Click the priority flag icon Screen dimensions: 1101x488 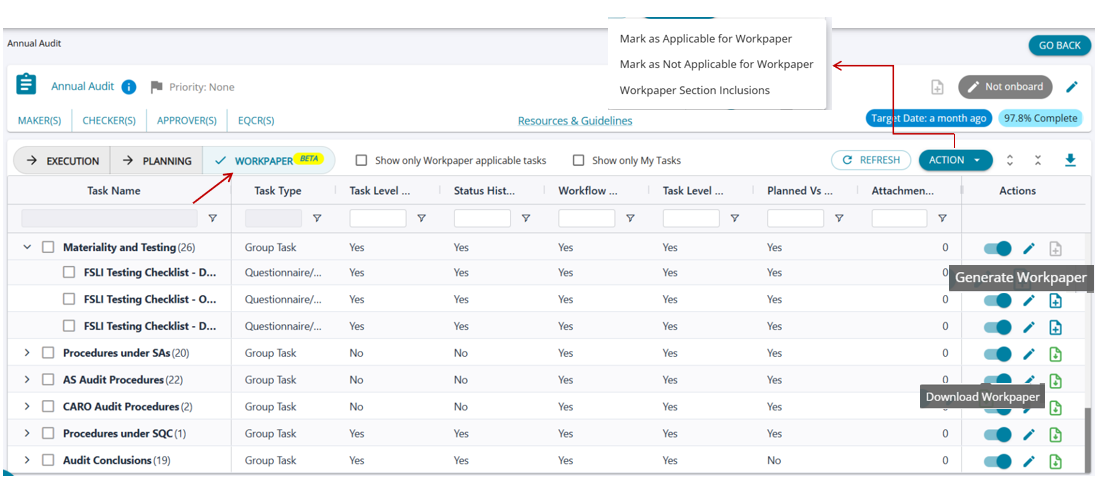point(156,87)
